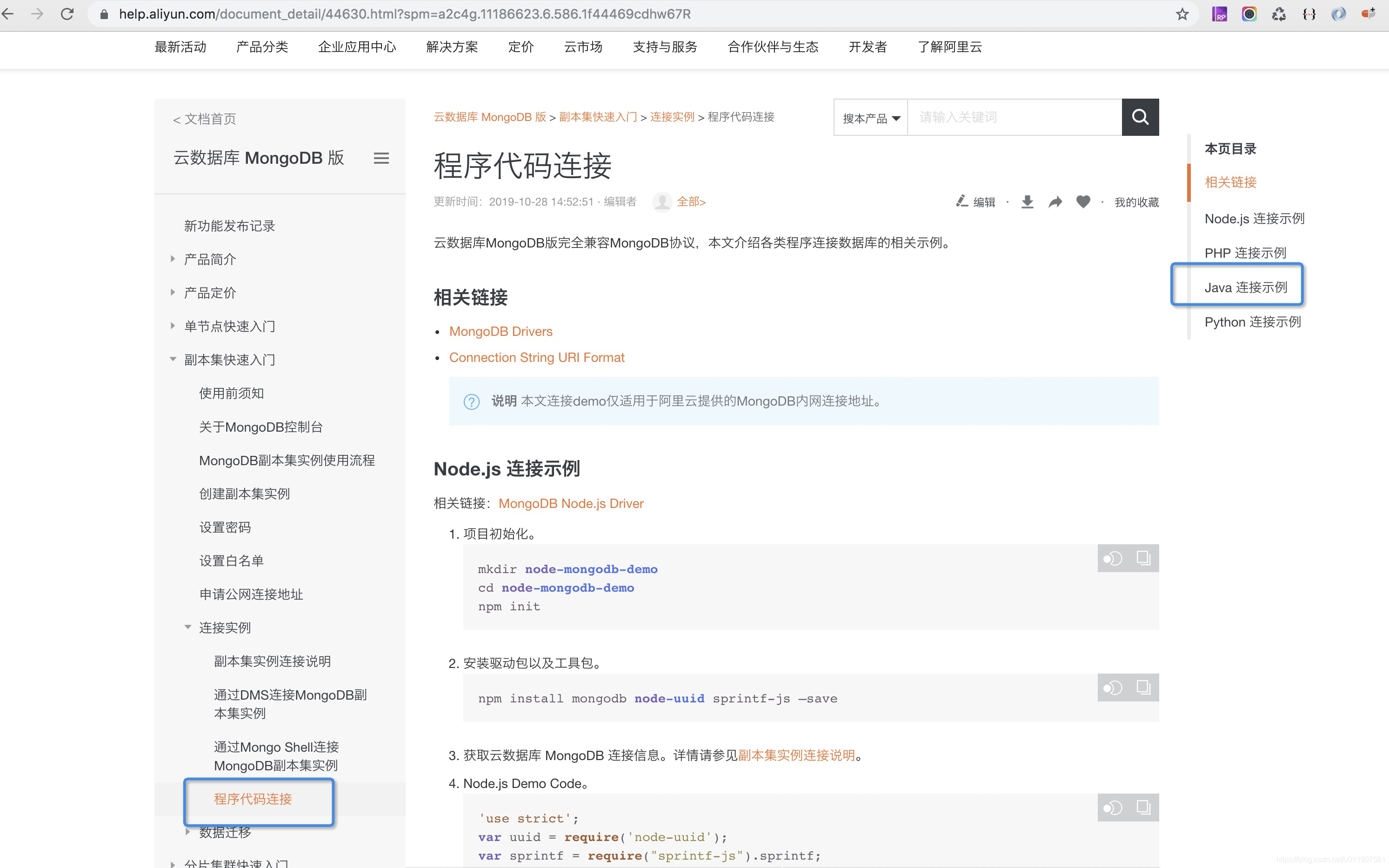
Task: Open 合作伙伴与生态 in top navigation
Action: (773, 47)
